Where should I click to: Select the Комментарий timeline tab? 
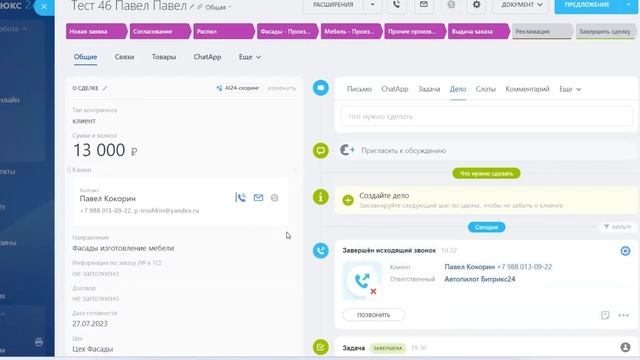pos(527,89)
